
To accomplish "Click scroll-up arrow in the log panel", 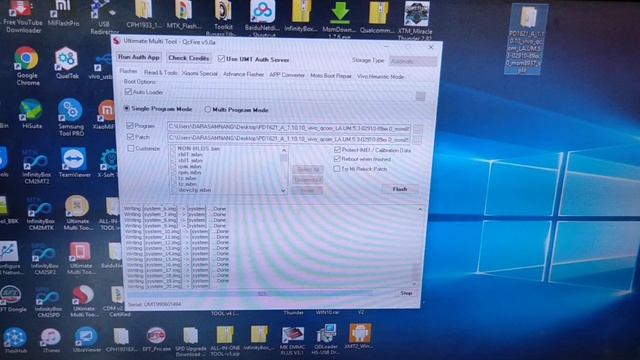I will pos(420,209).
